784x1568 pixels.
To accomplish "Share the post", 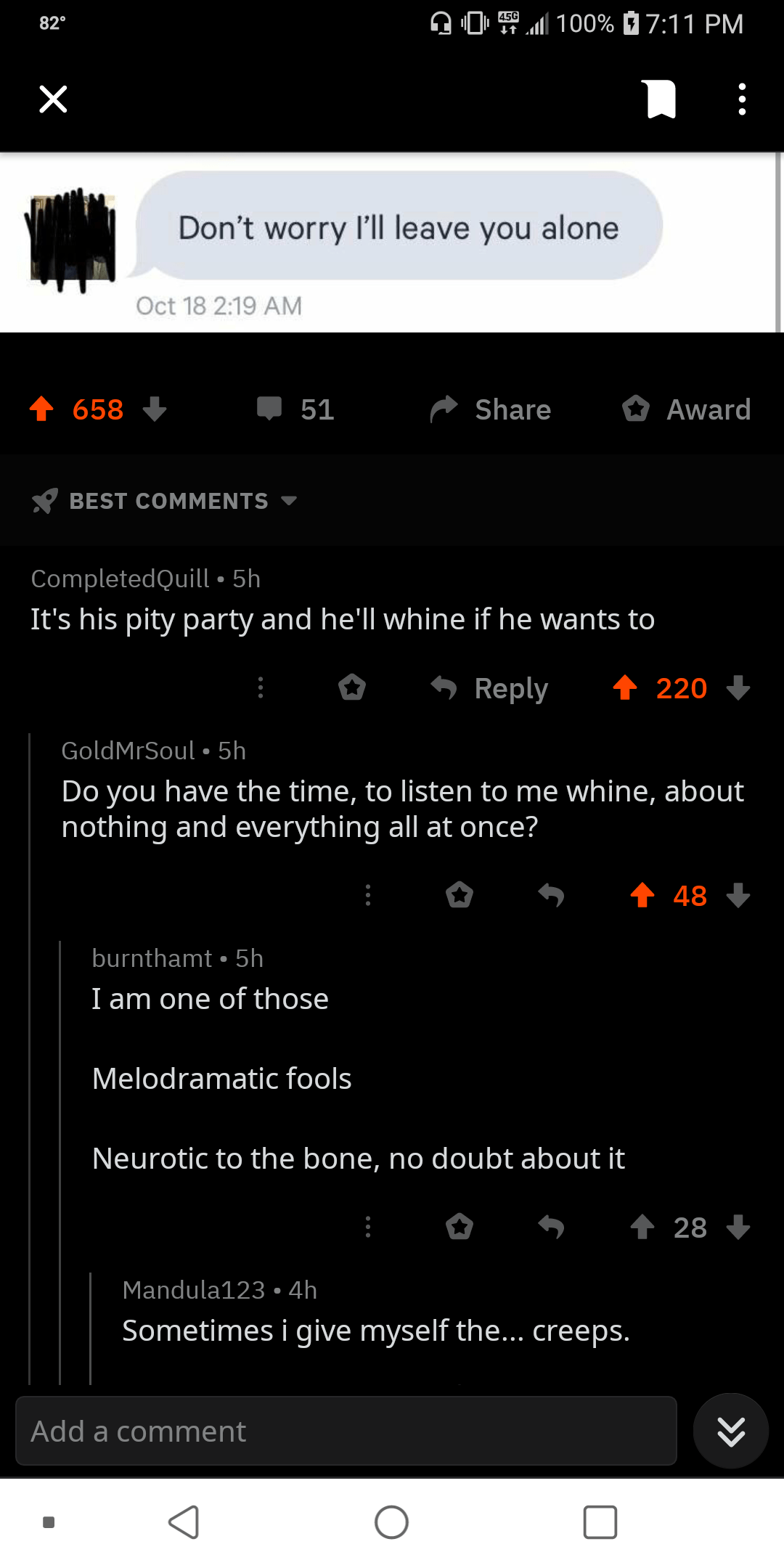I will pos(489,409).
